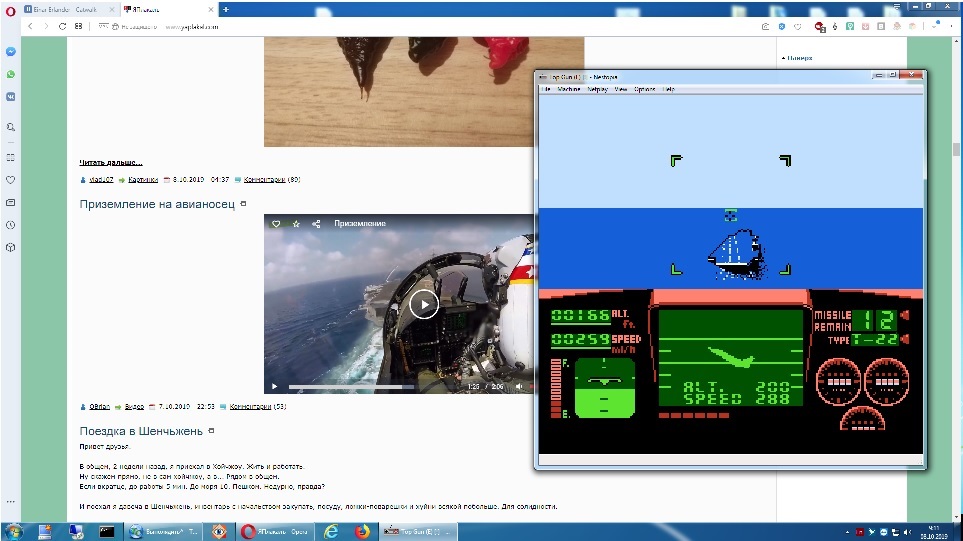Launch Internet Explorer from taskbar
The height and width of the screenshot is (541, 963).
(x=331, y=531)
